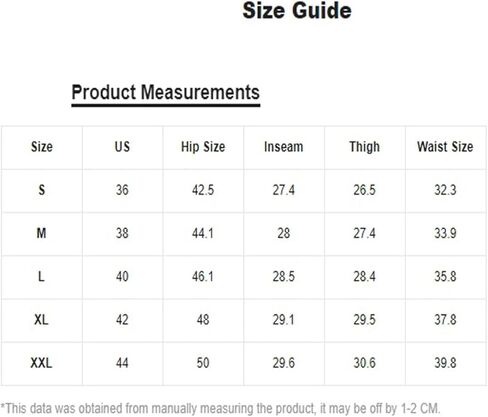Select inseam value 28.5
The height and width of the screenshot is (417, 488).
[x=284, y=276]
